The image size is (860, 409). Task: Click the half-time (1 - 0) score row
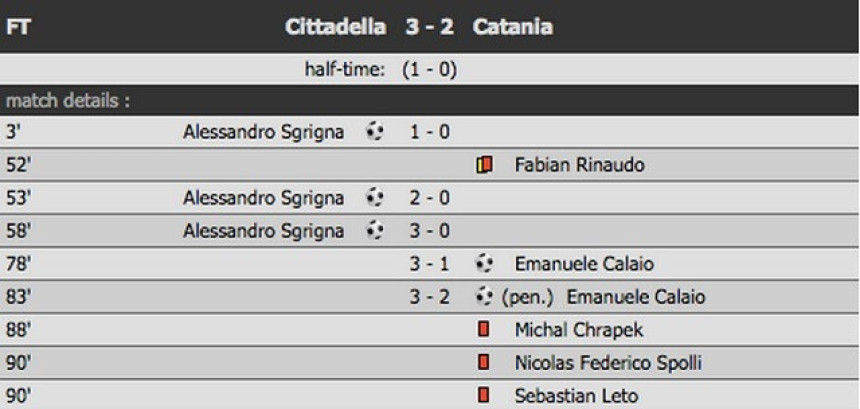[x=430, y=70]
